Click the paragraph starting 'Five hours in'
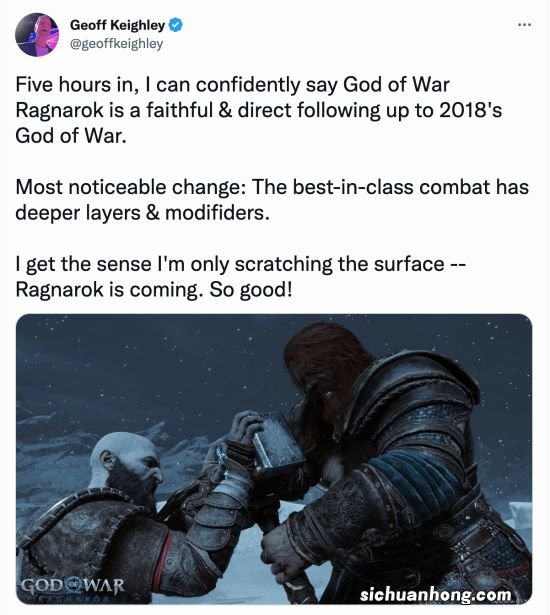Viewport: 550px width, 615px height. [x=259, y=110]
